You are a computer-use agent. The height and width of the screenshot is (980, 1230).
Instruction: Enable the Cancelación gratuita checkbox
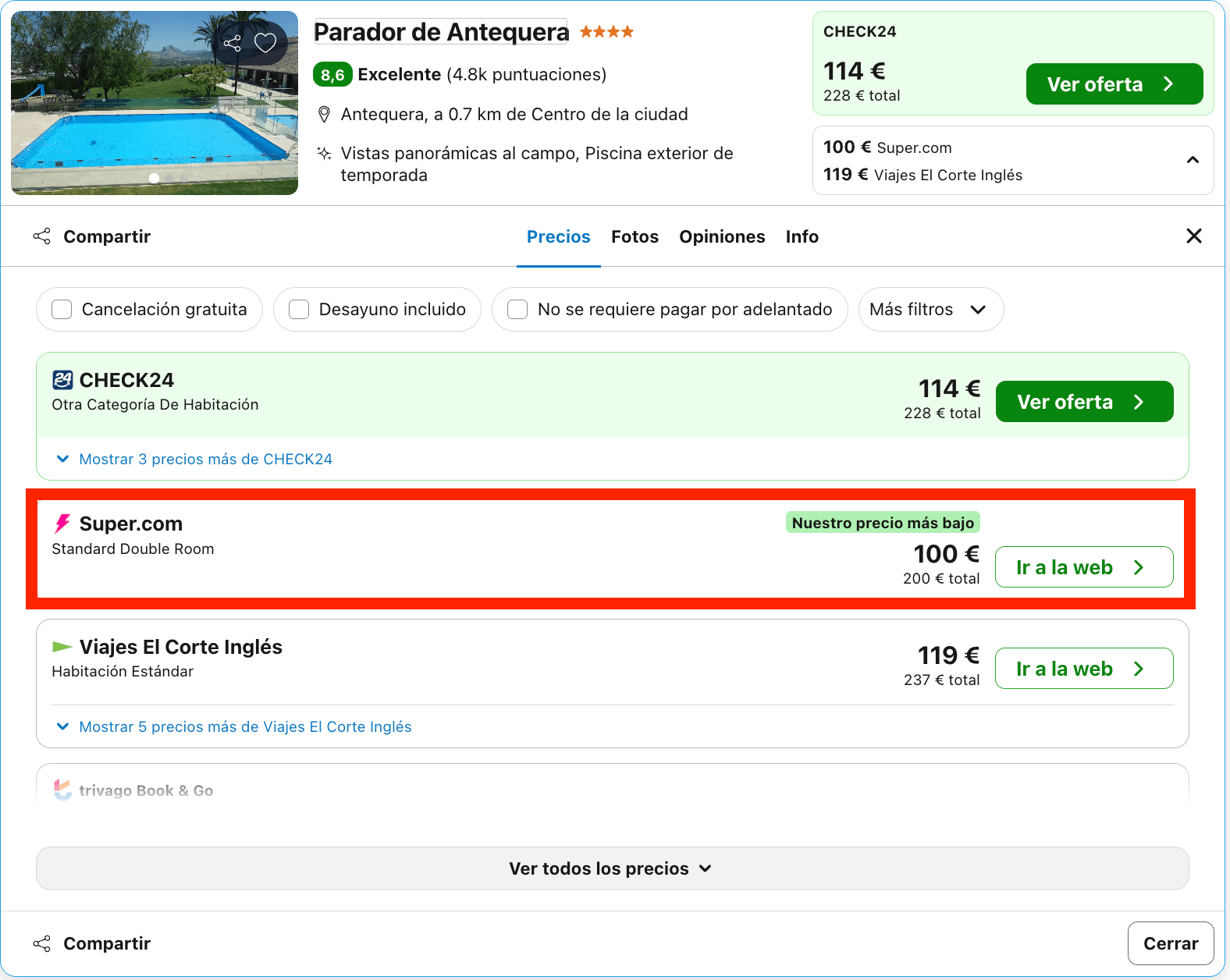point(62,309)
